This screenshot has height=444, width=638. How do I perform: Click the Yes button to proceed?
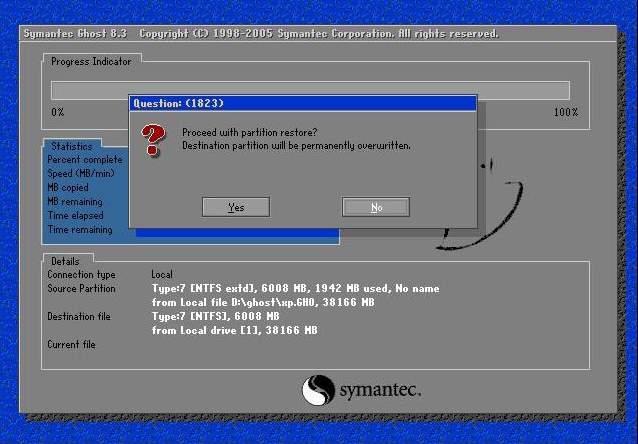point(236,207)
